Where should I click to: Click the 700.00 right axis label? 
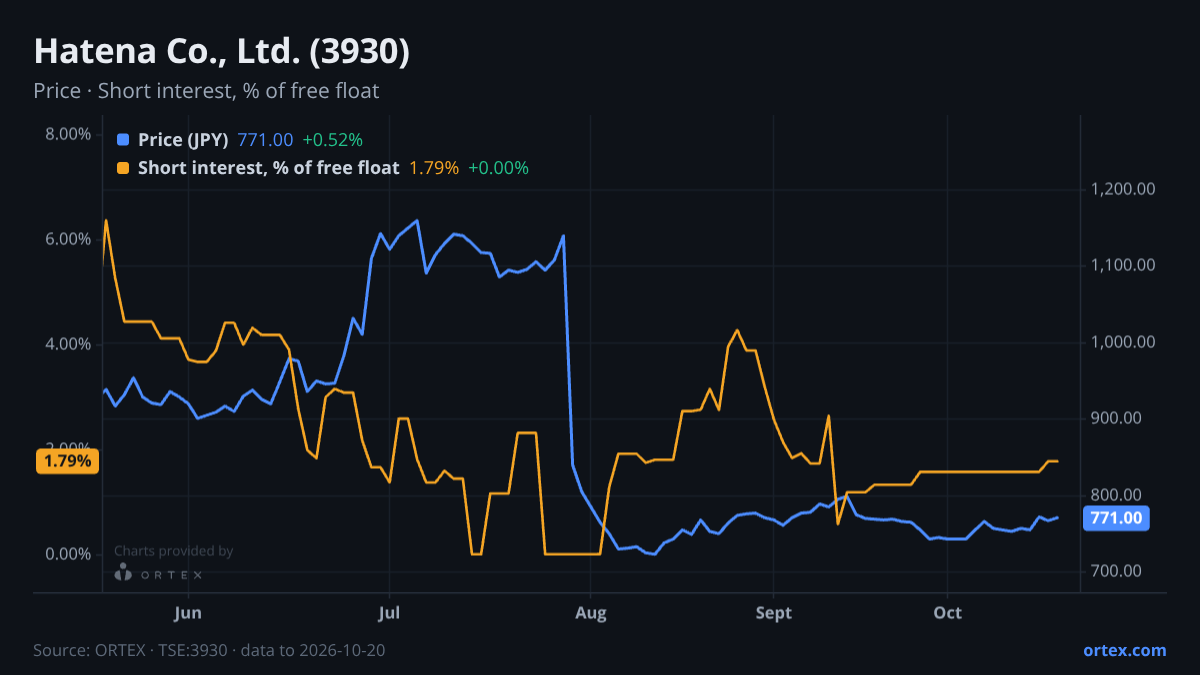[1116, 571]
